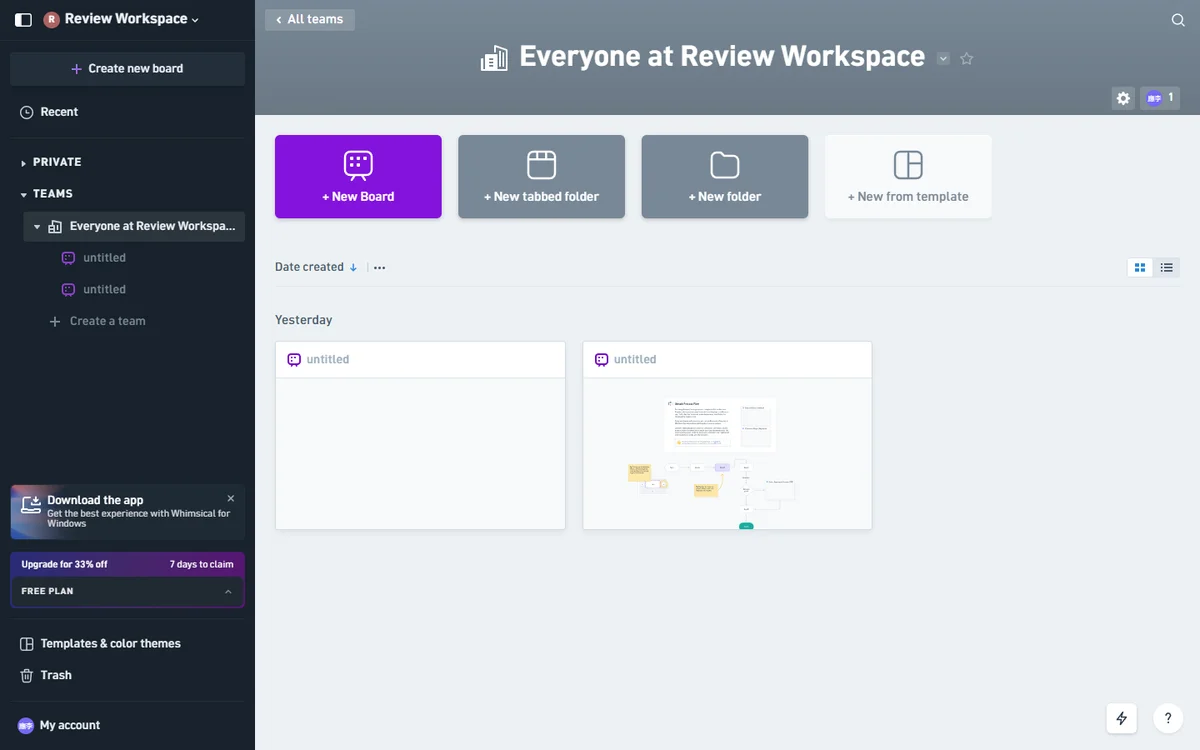Open the untitled board with flowchart thumbnail
The width and height of the screenshot is (1200, 750).
[x=727, y=454]
